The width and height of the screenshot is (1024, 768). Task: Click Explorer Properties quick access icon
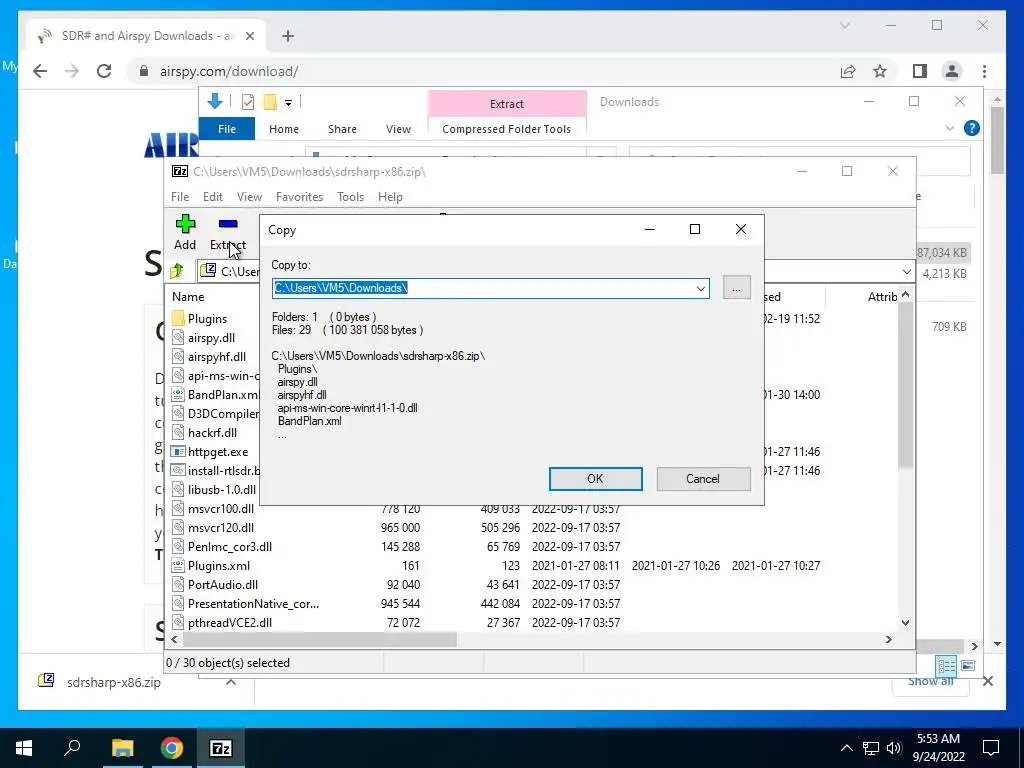point(248,102)
